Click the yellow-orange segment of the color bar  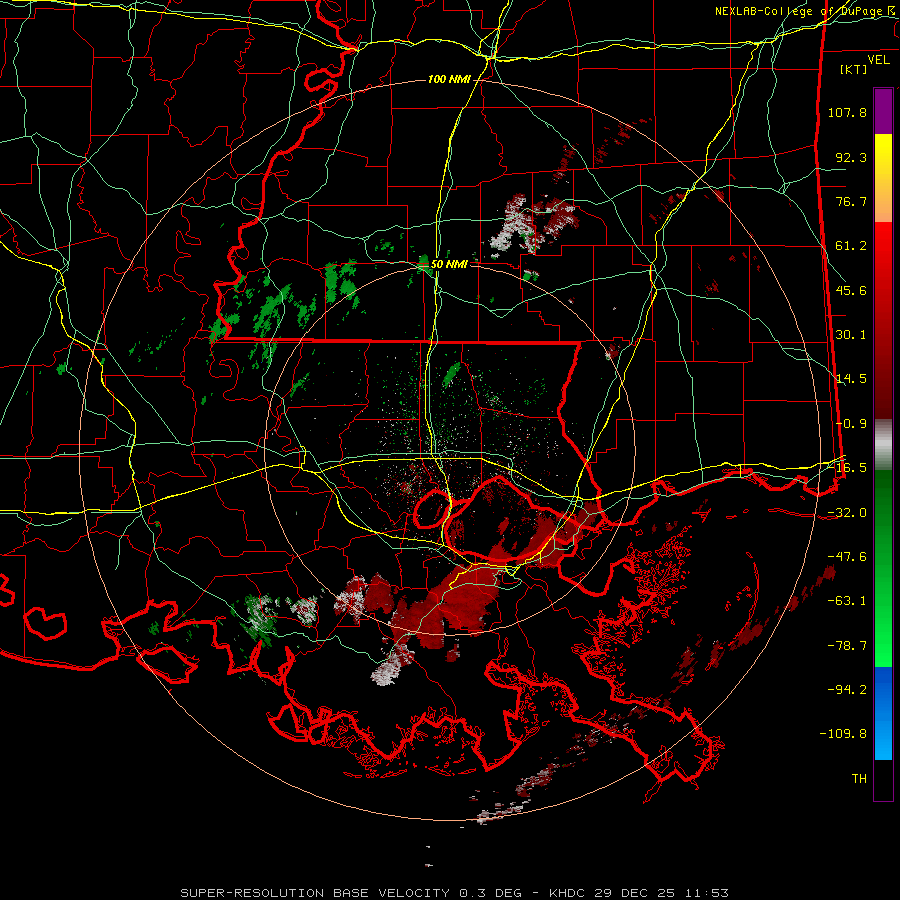pyautogui.click(x=883, y=178)
